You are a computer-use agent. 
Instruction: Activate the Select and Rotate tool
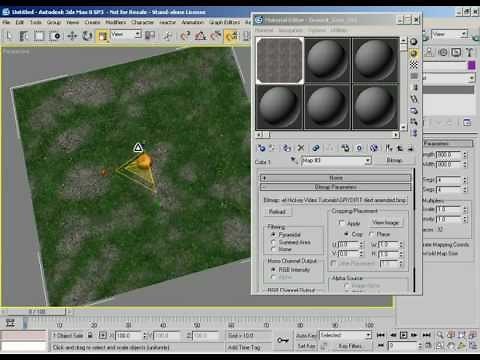(x=87, y=35)
